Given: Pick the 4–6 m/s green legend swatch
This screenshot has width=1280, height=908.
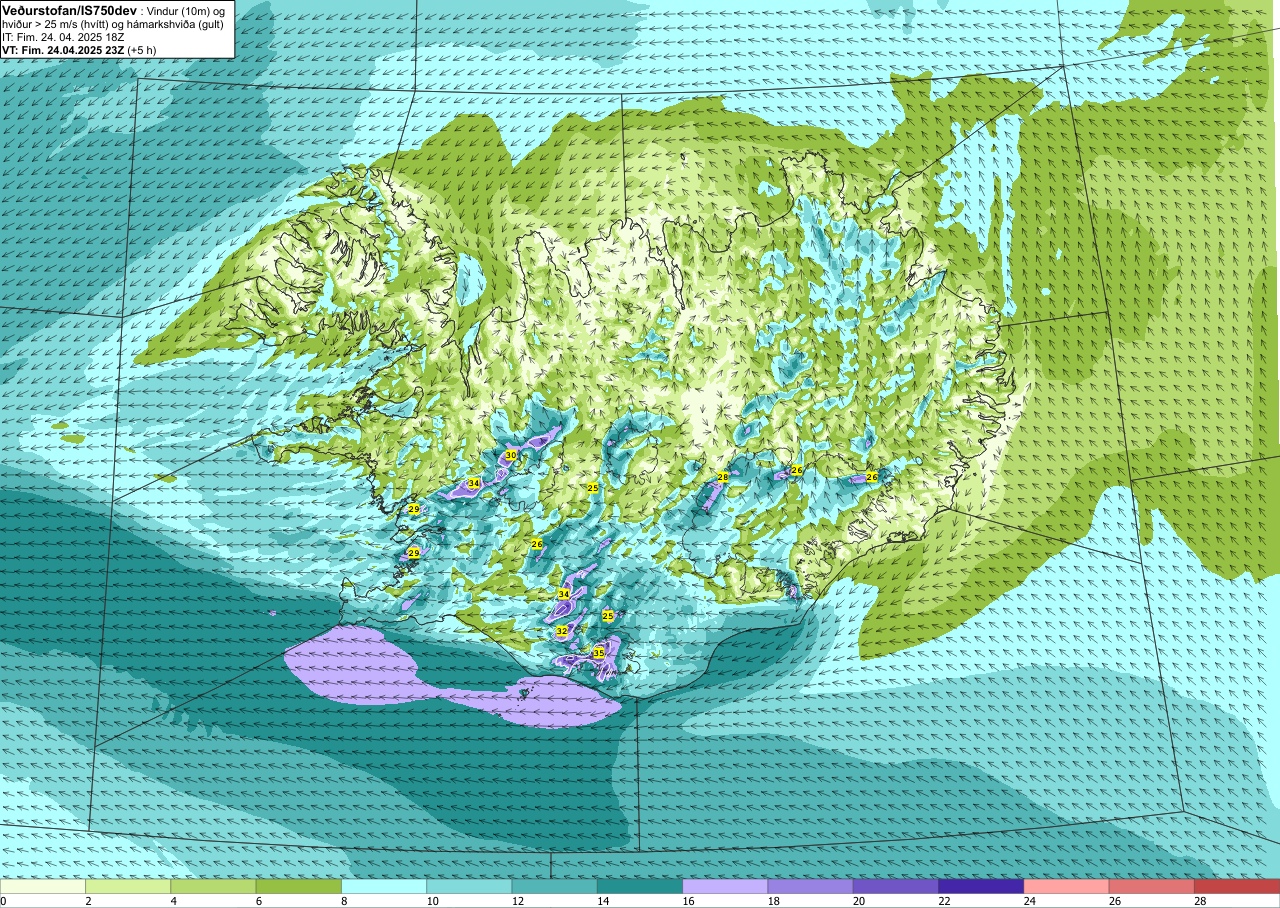Looking at the screenshot, I should 213,886.
